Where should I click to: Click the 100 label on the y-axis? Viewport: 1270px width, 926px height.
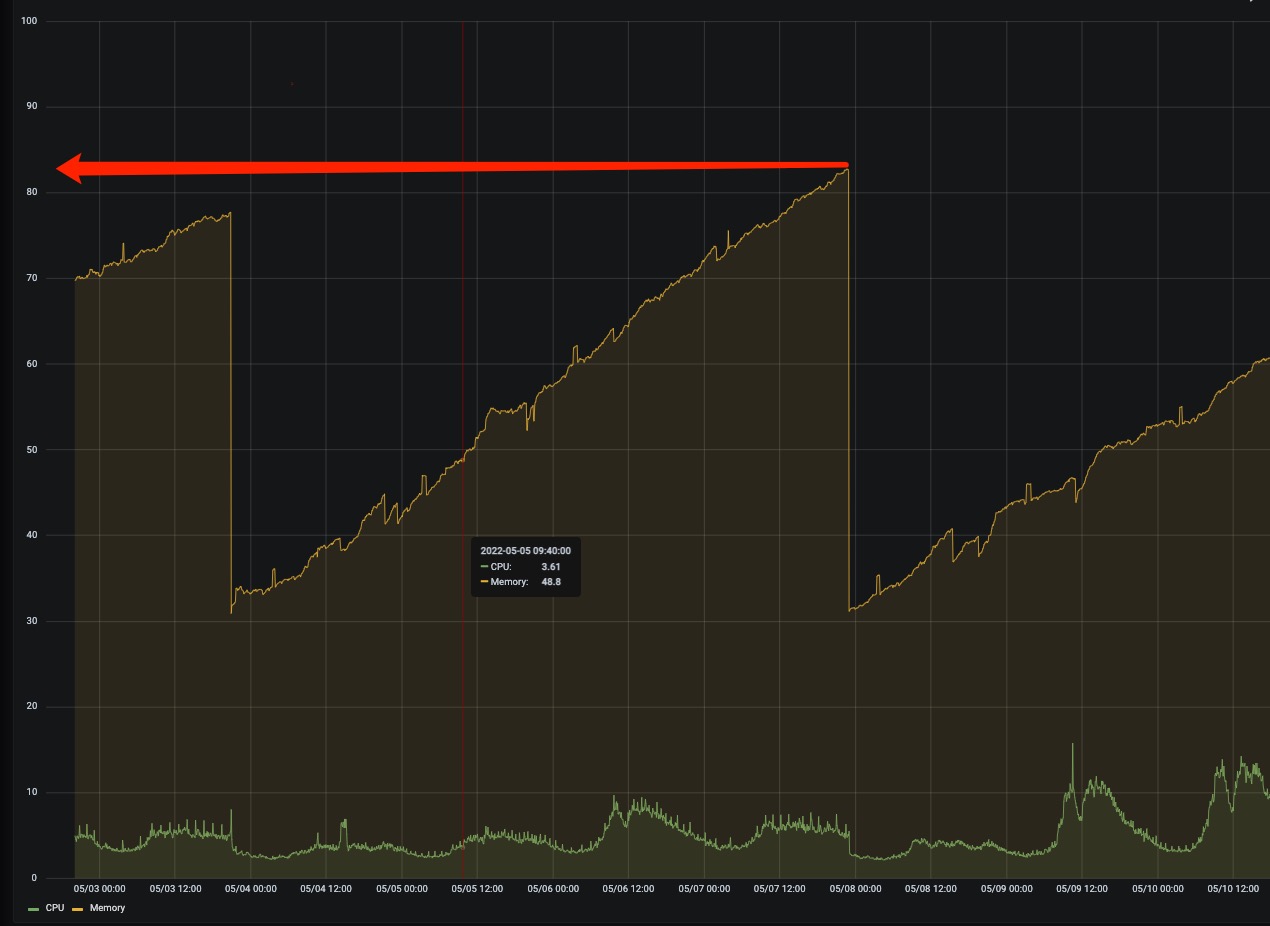[x=28, y=21]
